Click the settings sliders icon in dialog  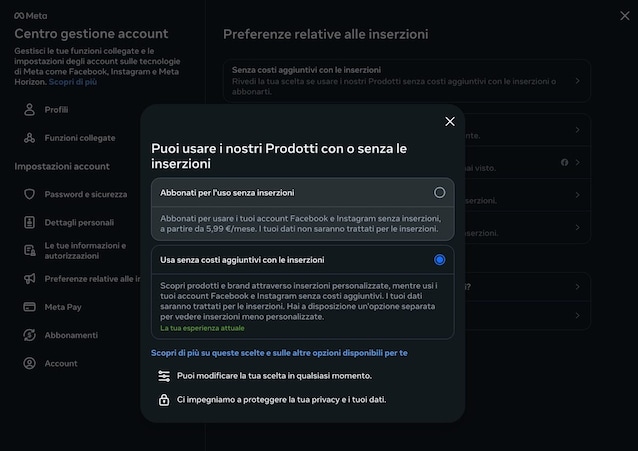pyautogui.click(x=164, y=376)
